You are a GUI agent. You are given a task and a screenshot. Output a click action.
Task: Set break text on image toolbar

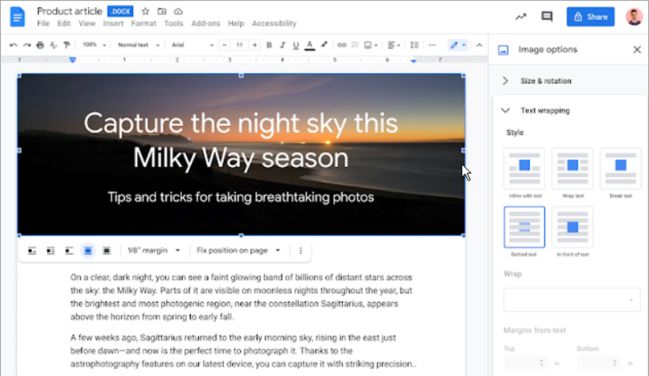coord(69,251)
